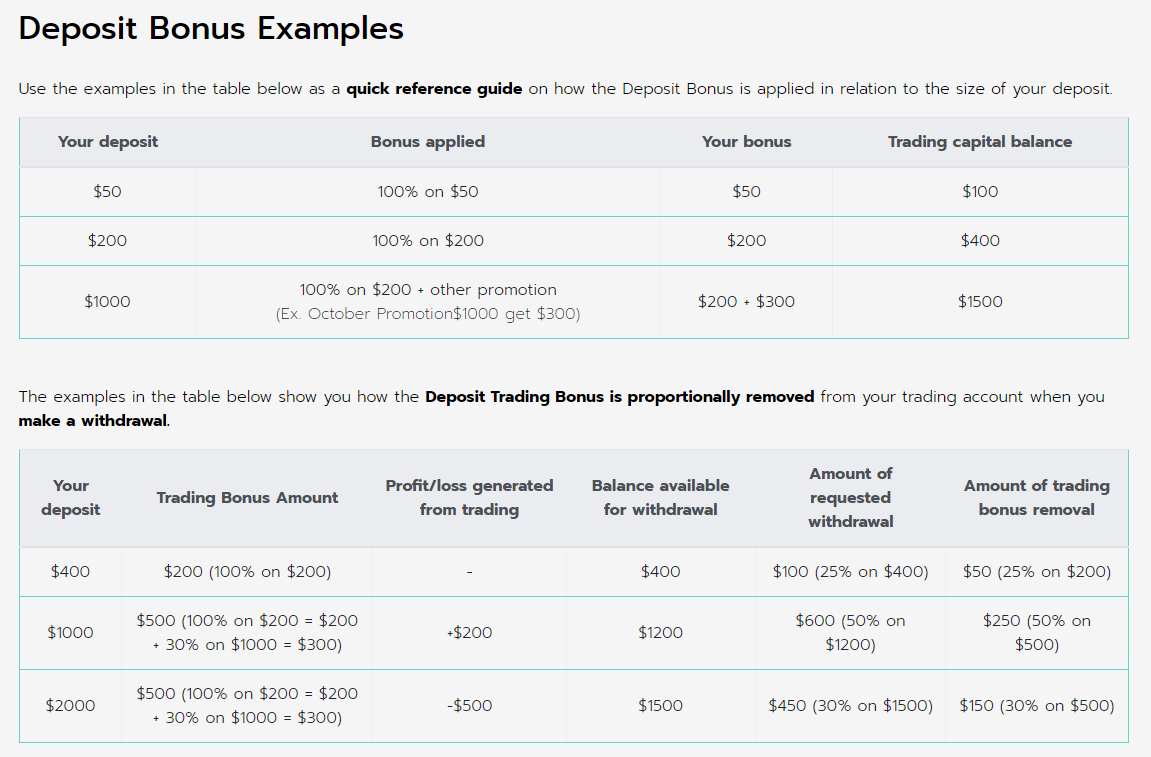
Task: Select the quick reference guide bold text
Action: tap(434, 89)
